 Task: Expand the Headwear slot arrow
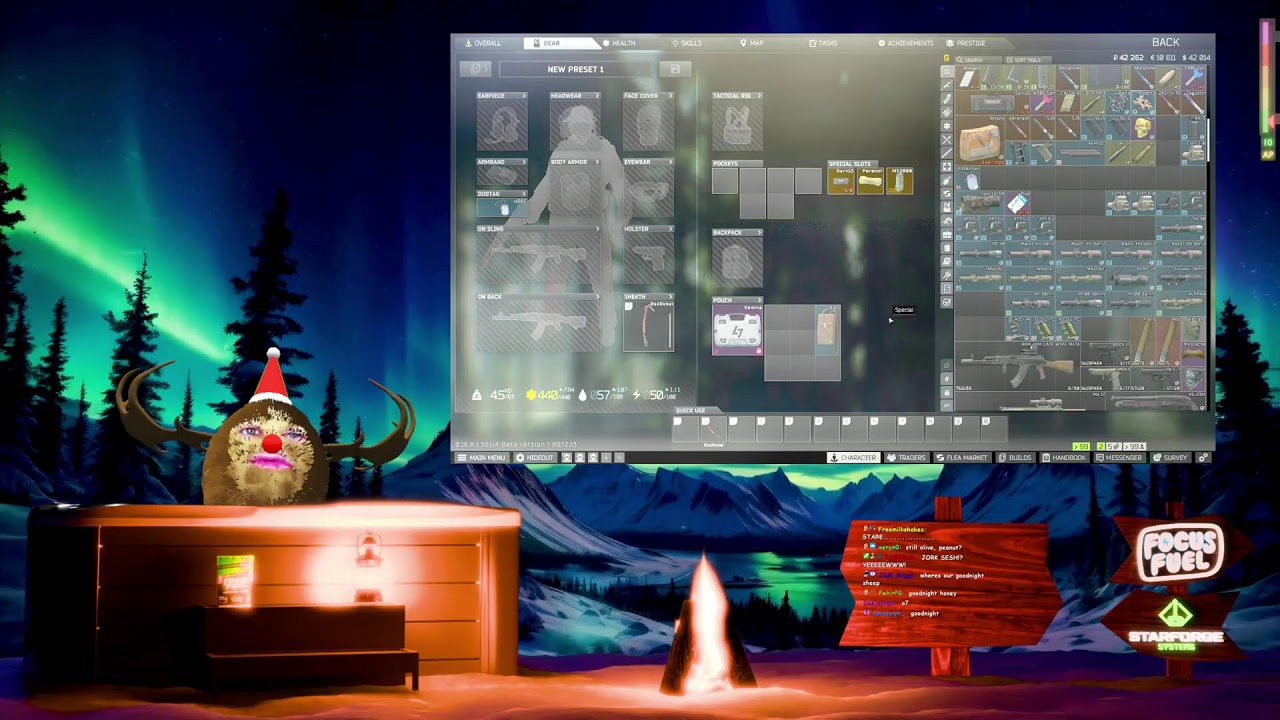point(597,96)
